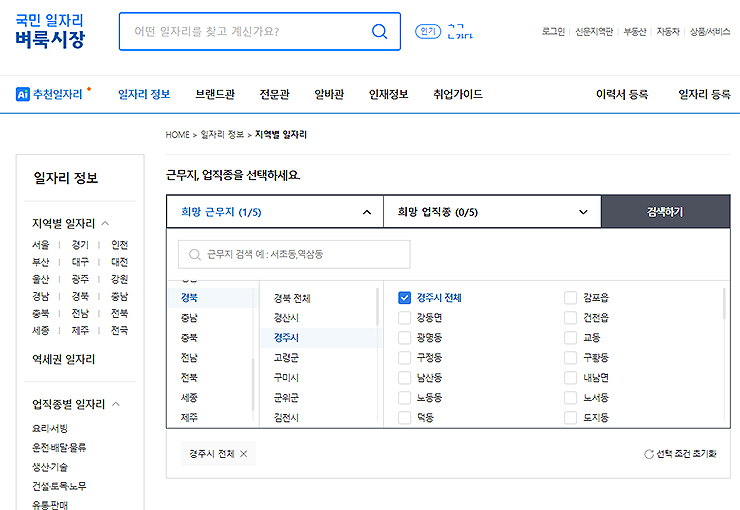Click the reset icon for 선택 조건 초기화
The height and width of the screenshot is (510, 740).
(649, 454)
